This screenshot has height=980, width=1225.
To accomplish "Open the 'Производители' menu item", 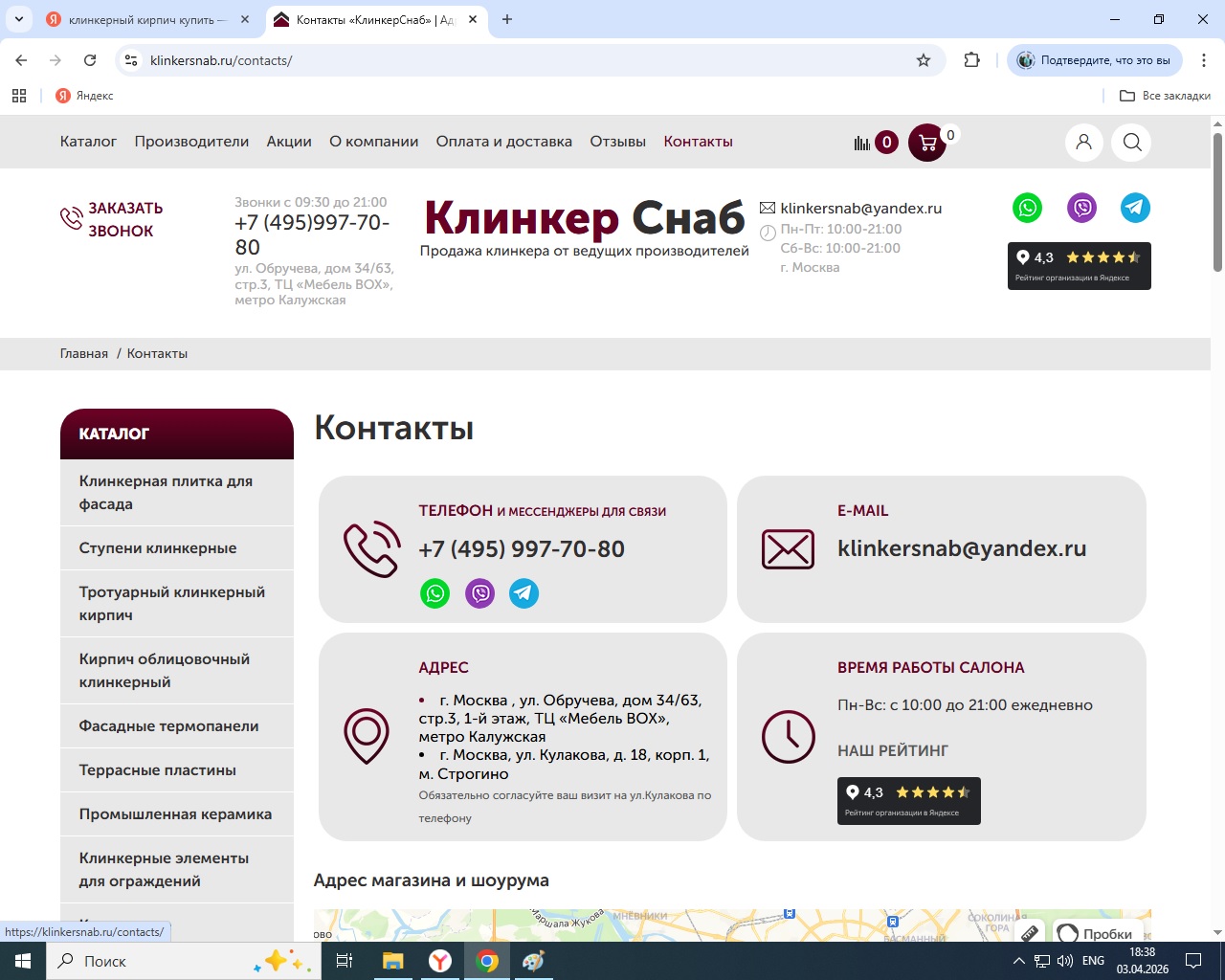I will 191,142.
